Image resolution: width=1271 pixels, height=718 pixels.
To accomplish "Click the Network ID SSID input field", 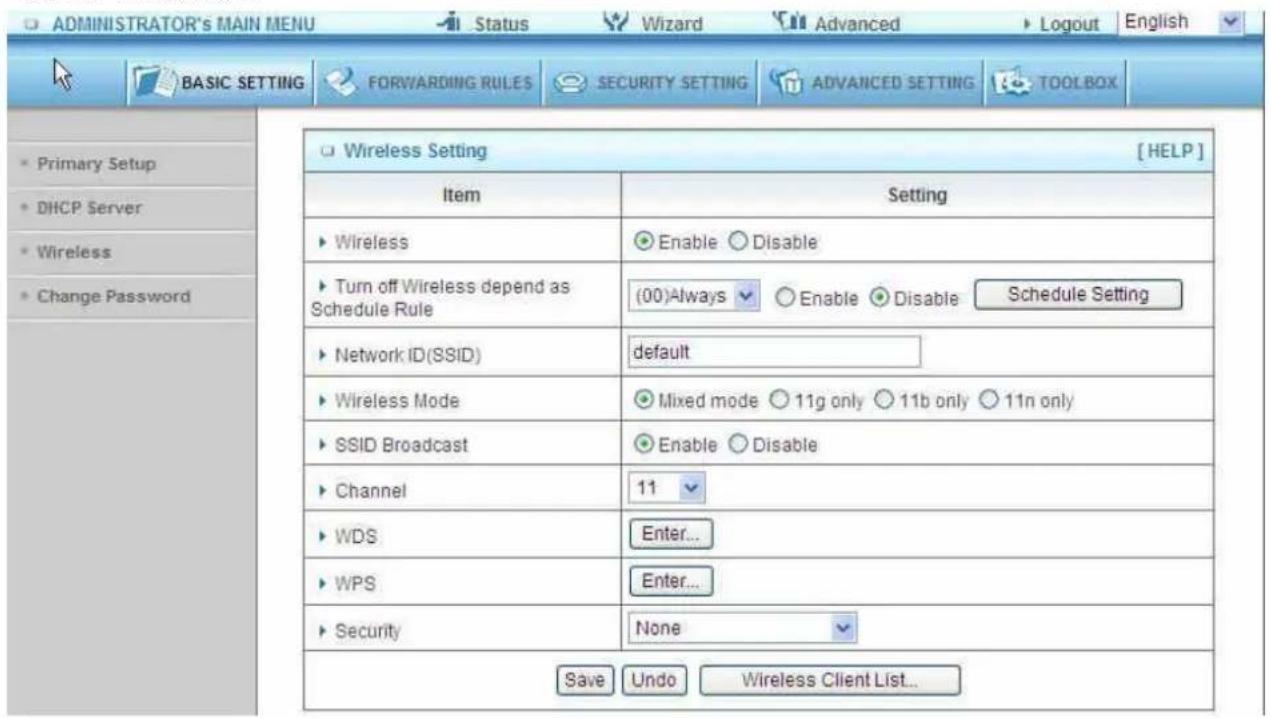I will click(x=774, y=352).
